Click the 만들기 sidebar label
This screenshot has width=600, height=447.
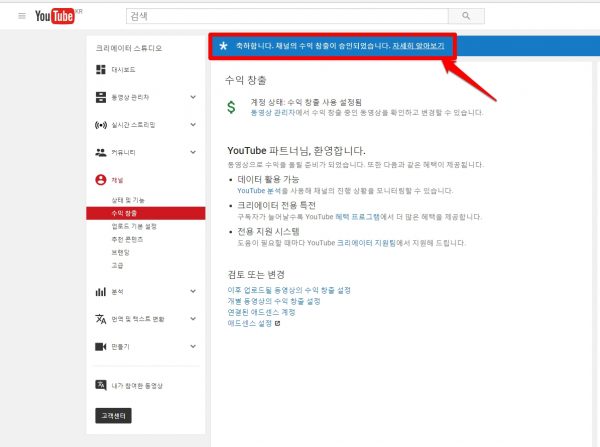click(120, 347)
